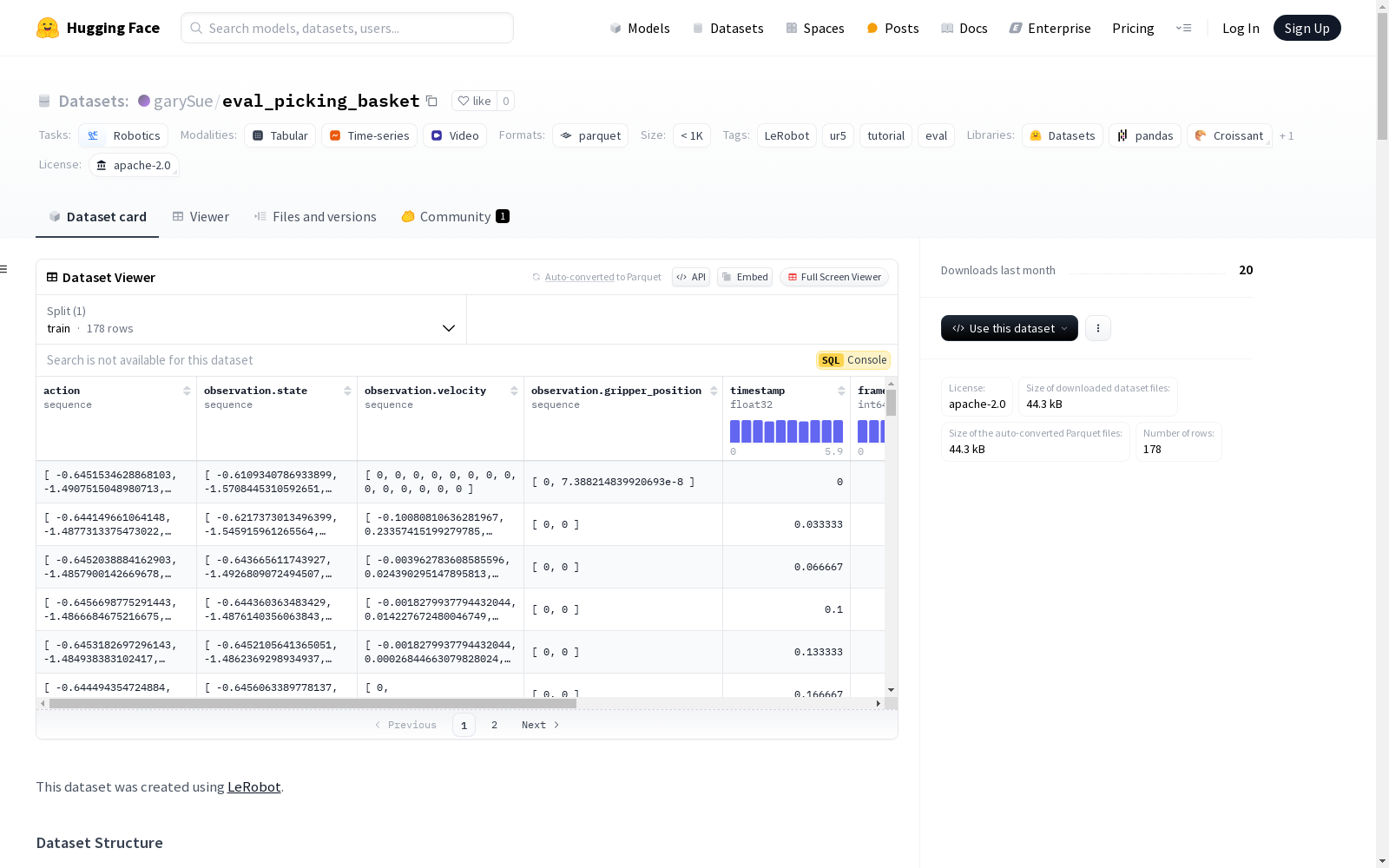
Task: Click the apache-2.0 license tag
Action: [134, 165]
